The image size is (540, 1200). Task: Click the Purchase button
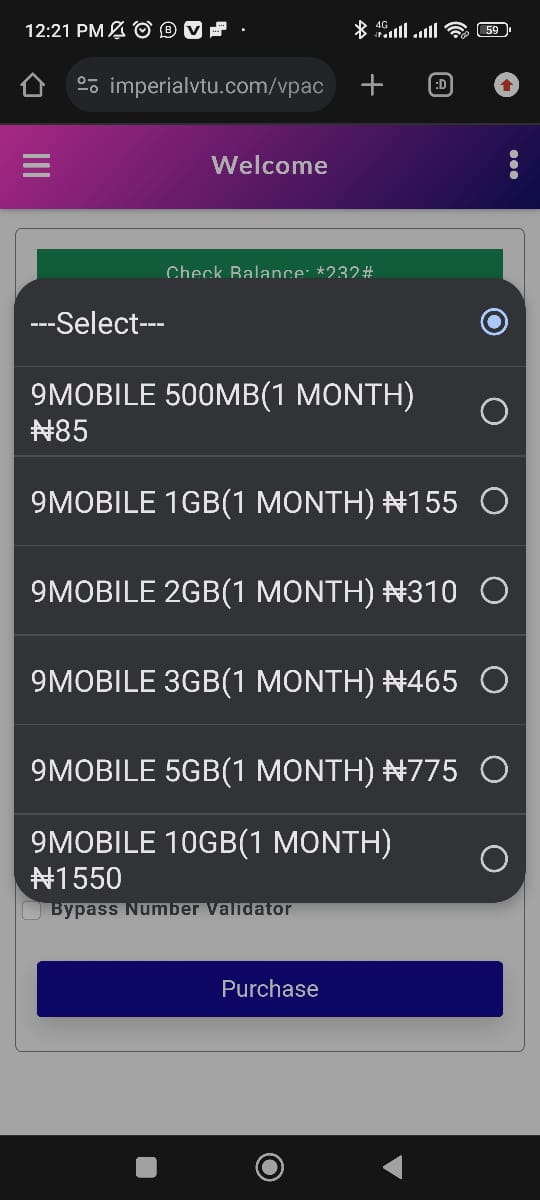point(270,989)
